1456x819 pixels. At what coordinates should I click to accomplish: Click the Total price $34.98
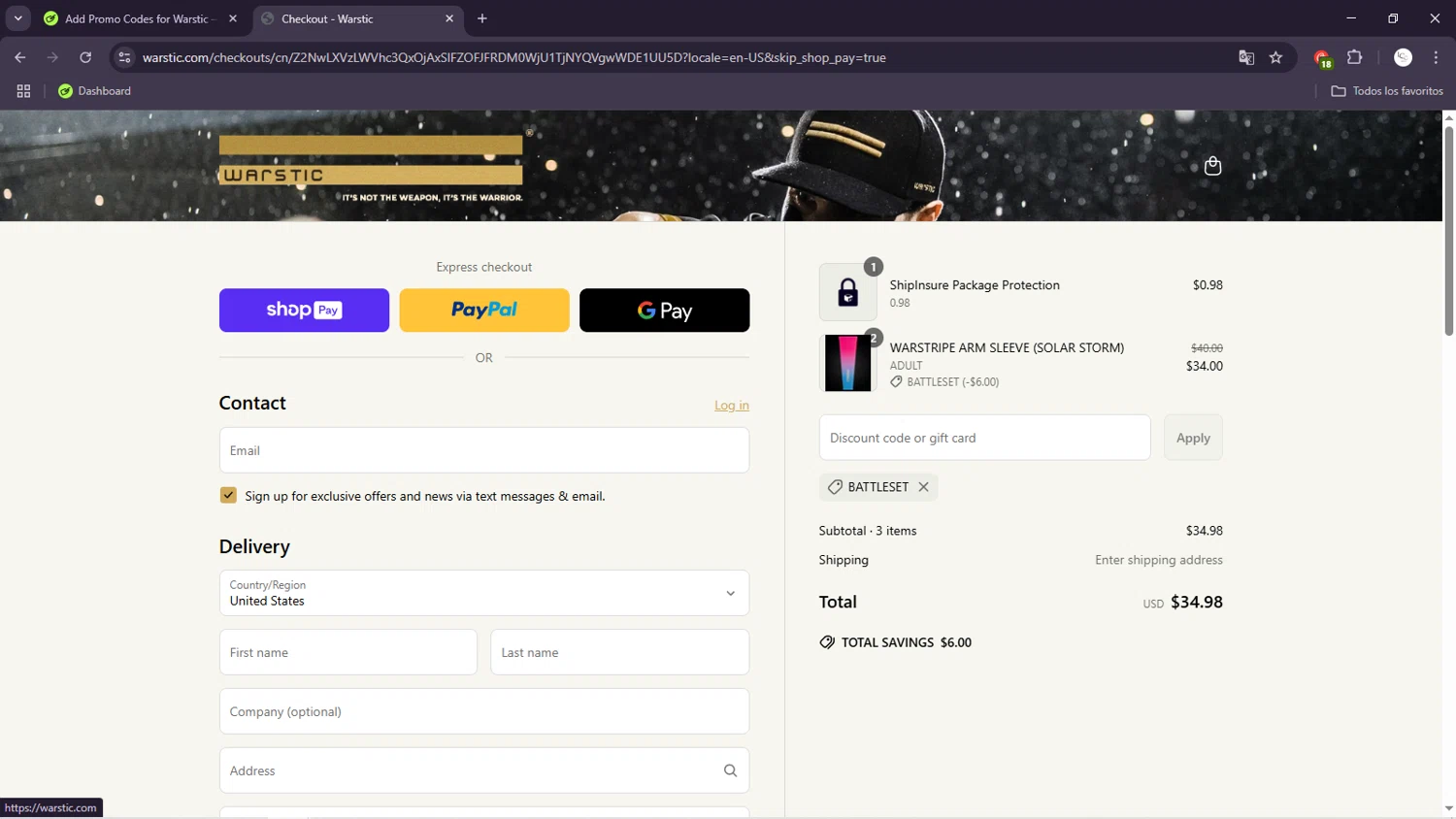point(1197,602)
